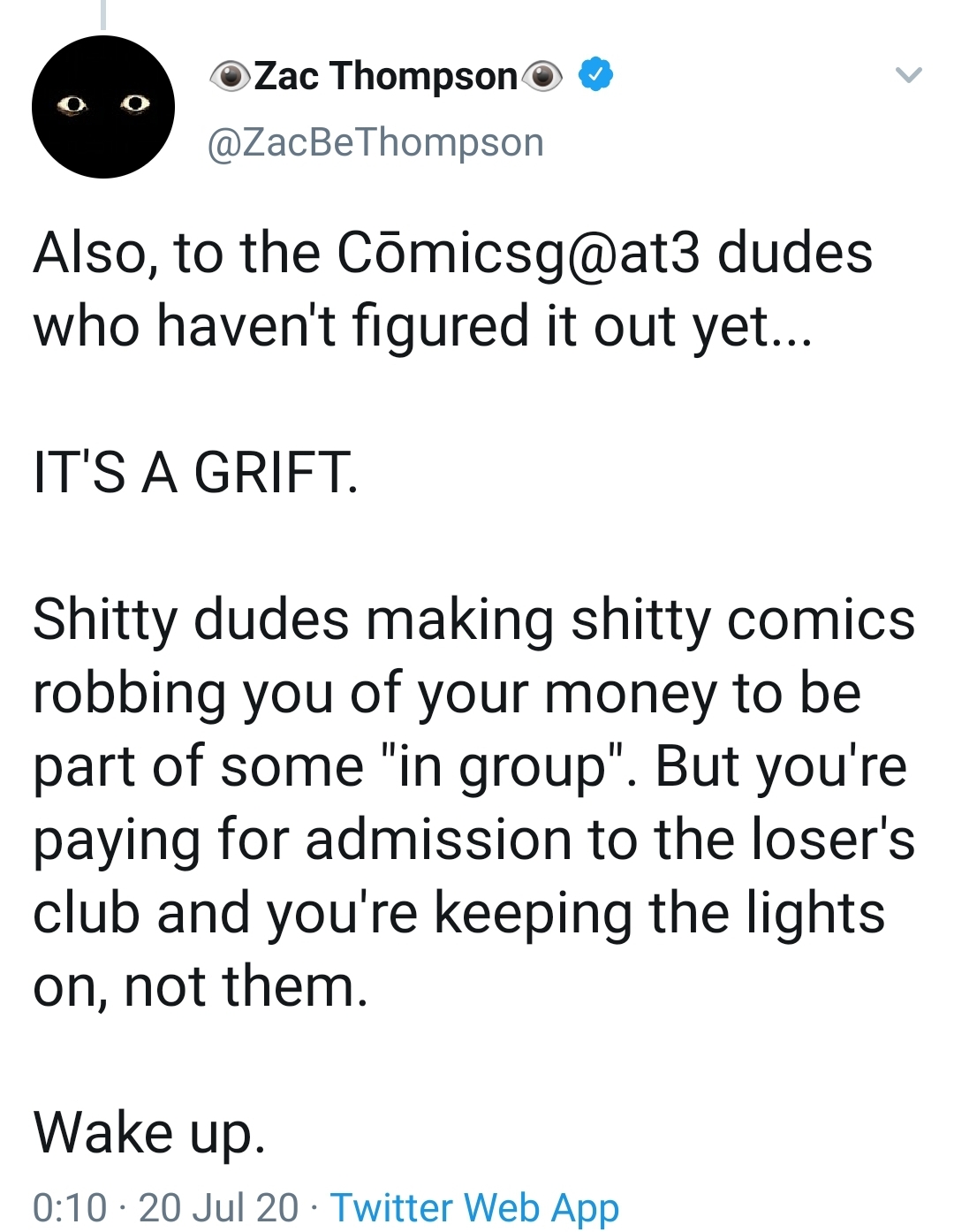Open Zac Thompson's black profile avatar
Viewport: 954px width, 1232px height.
103,107
